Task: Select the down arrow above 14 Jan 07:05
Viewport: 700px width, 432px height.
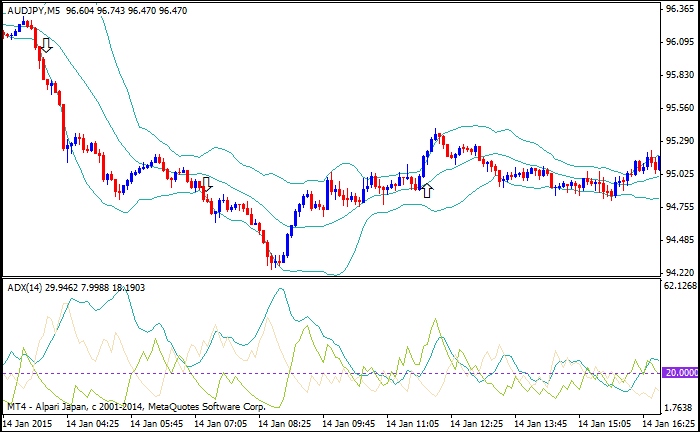Action: 207,184
